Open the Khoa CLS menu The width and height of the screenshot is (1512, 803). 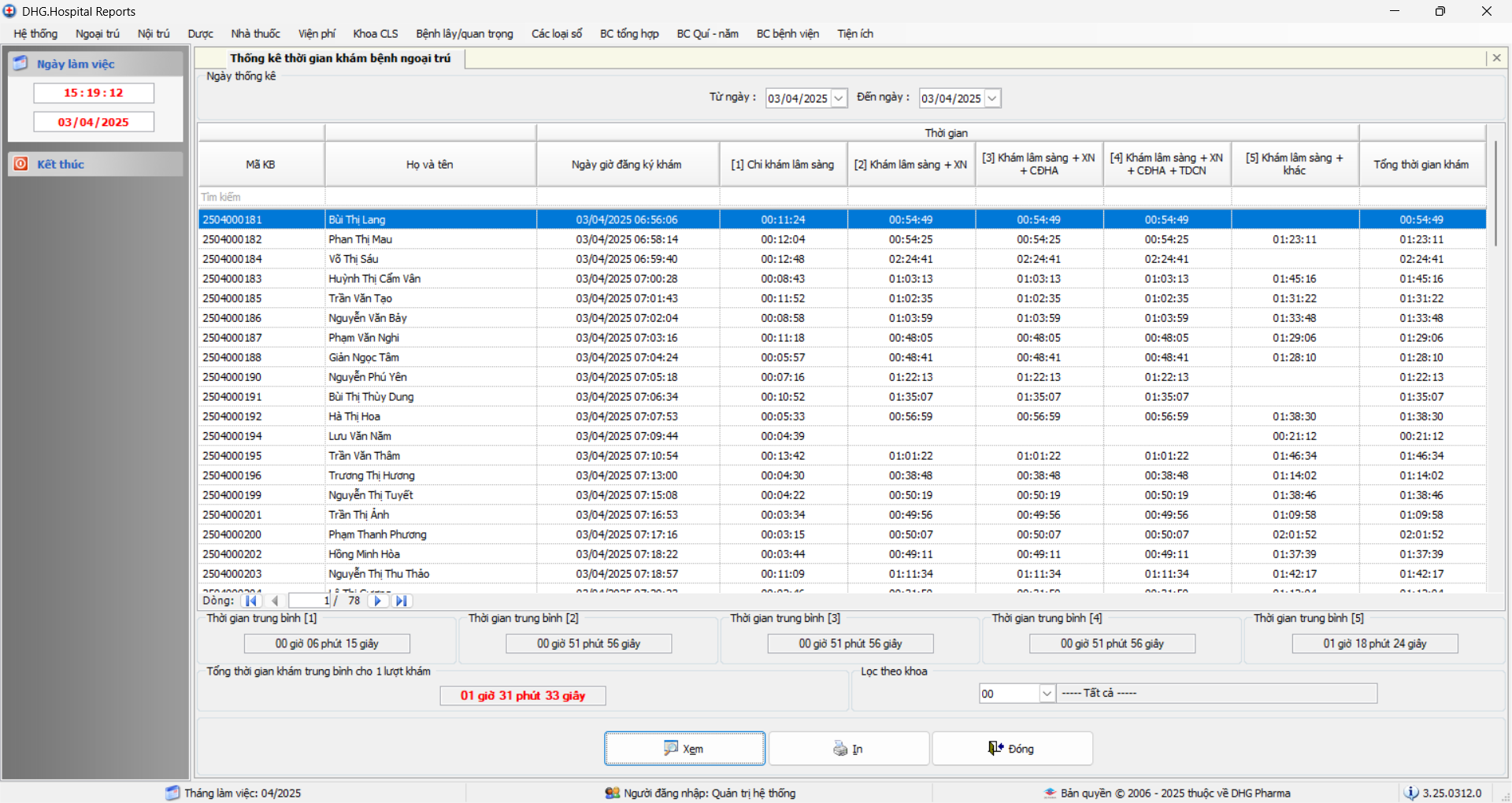pos(376,34)
